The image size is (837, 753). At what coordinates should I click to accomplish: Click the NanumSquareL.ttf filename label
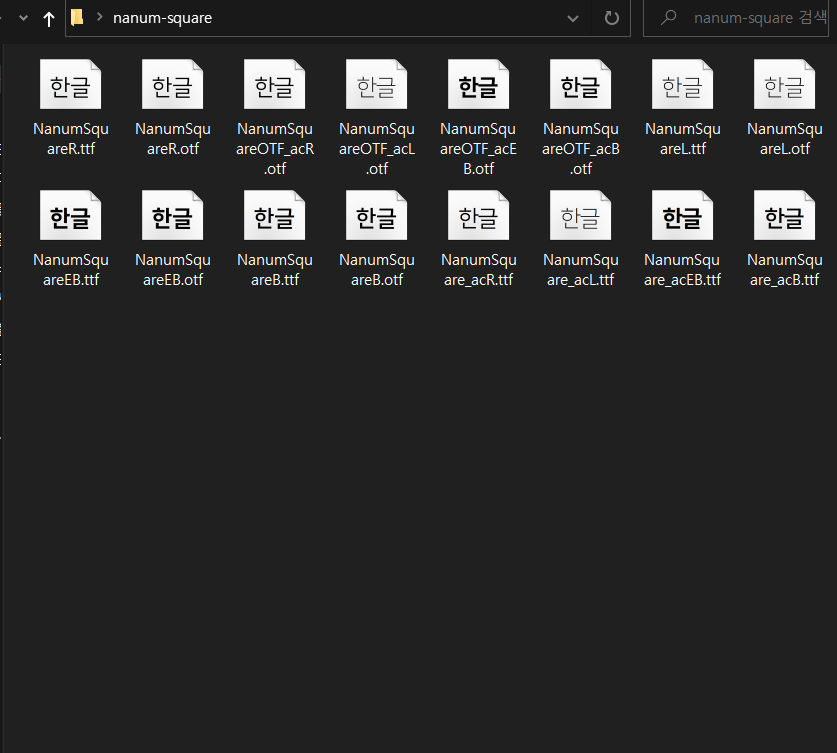coord(682,139)
